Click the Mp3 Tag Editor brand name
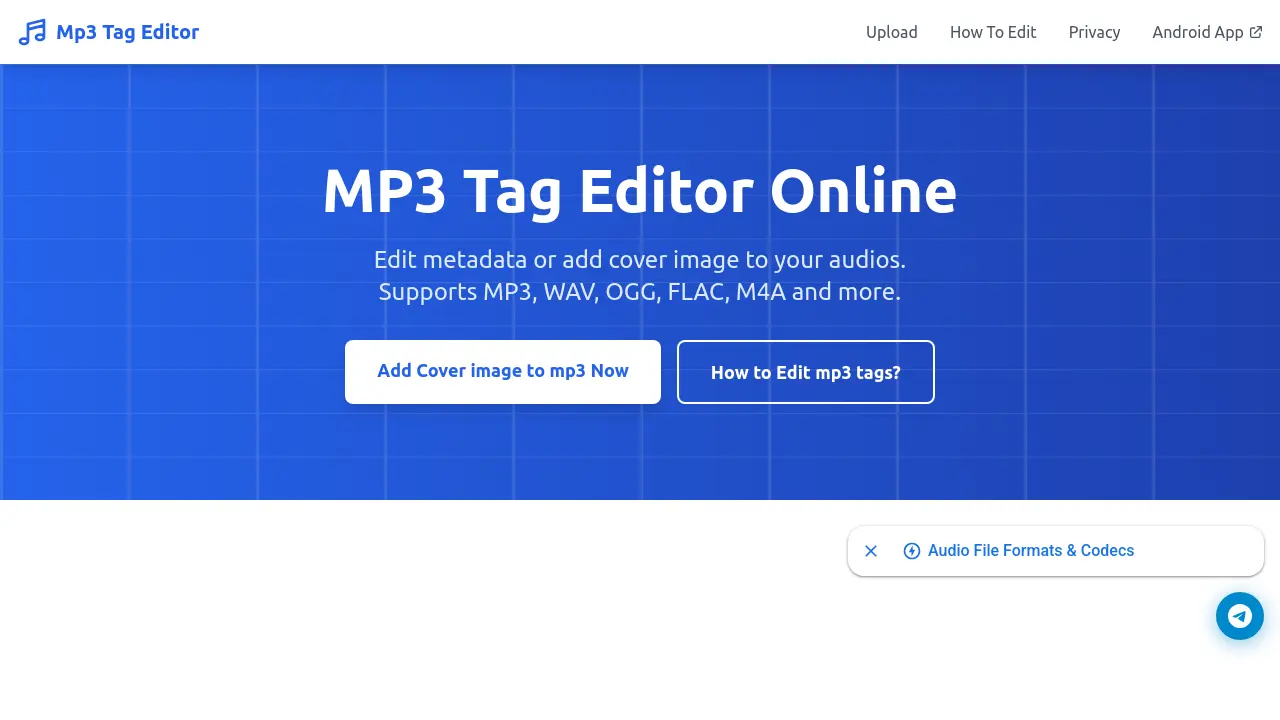 coord(128,32)
